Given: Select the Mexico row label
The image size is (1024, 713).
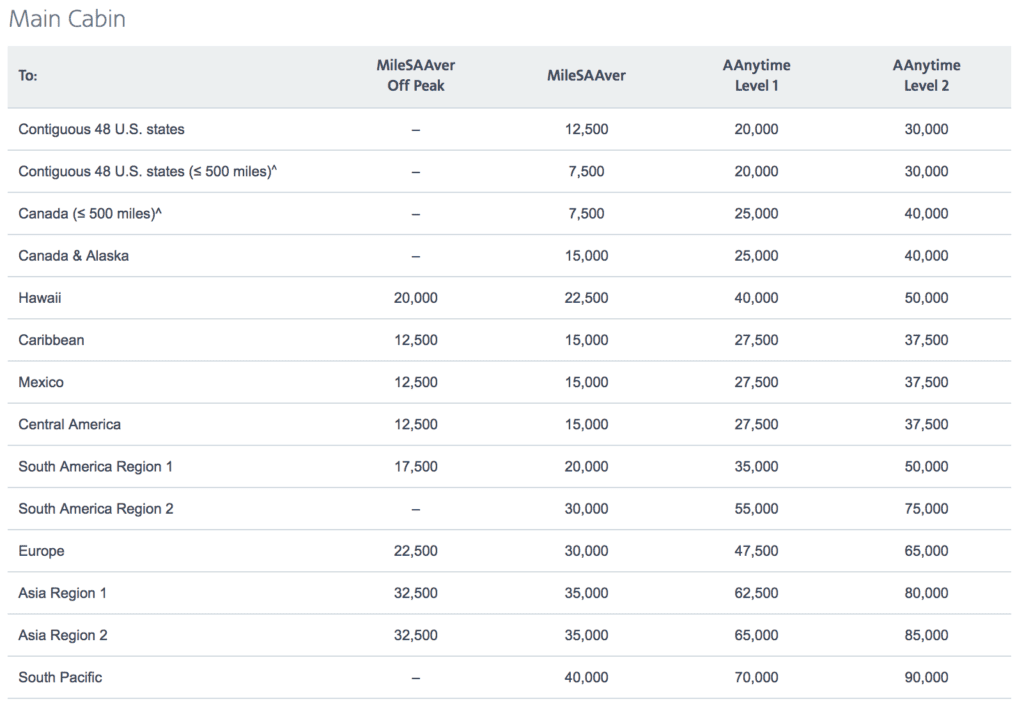Looking at the screenshot, I should [41, 382].
